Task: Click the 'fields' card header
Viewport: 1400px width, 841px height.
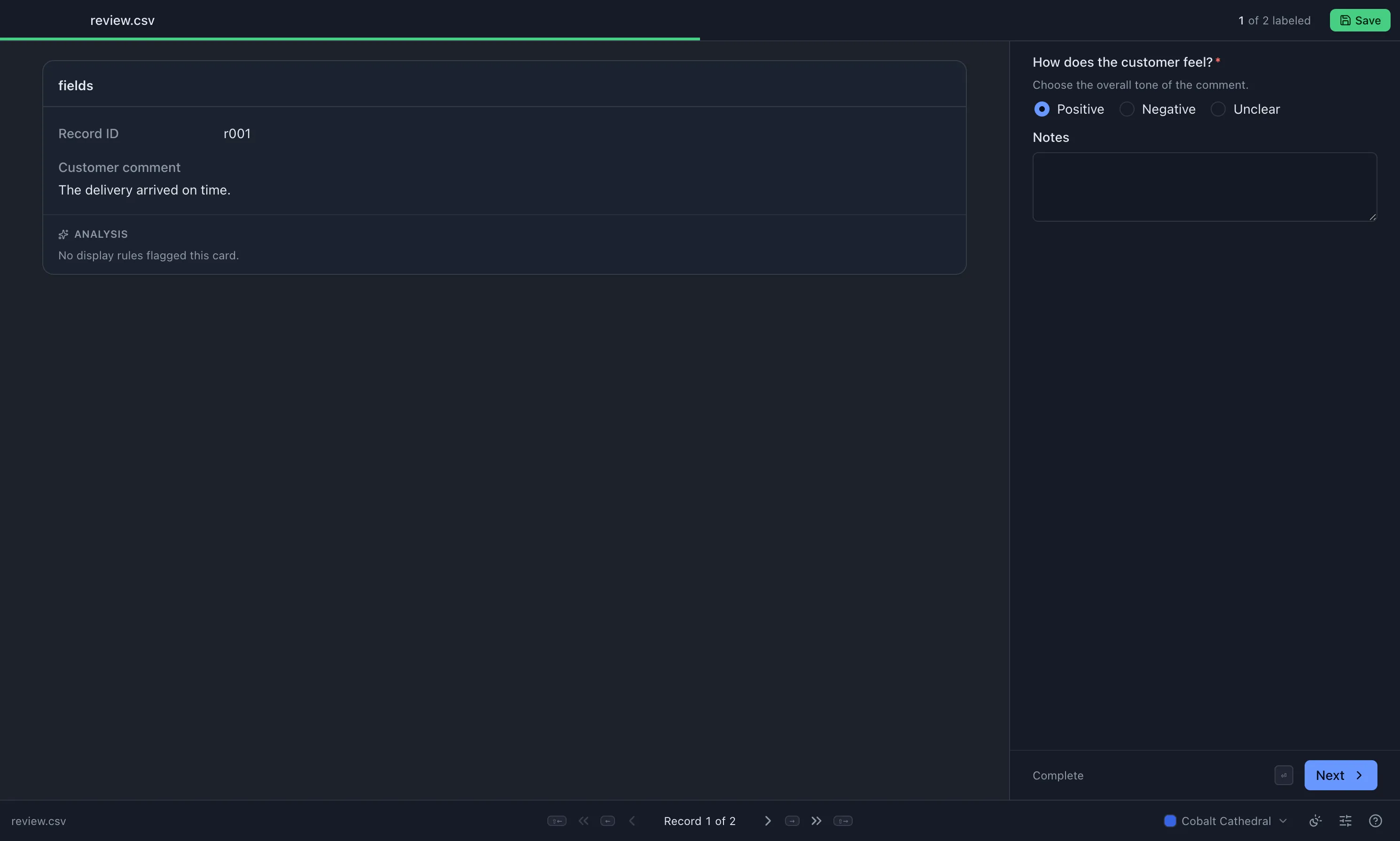Action: [x=75, y=86]
